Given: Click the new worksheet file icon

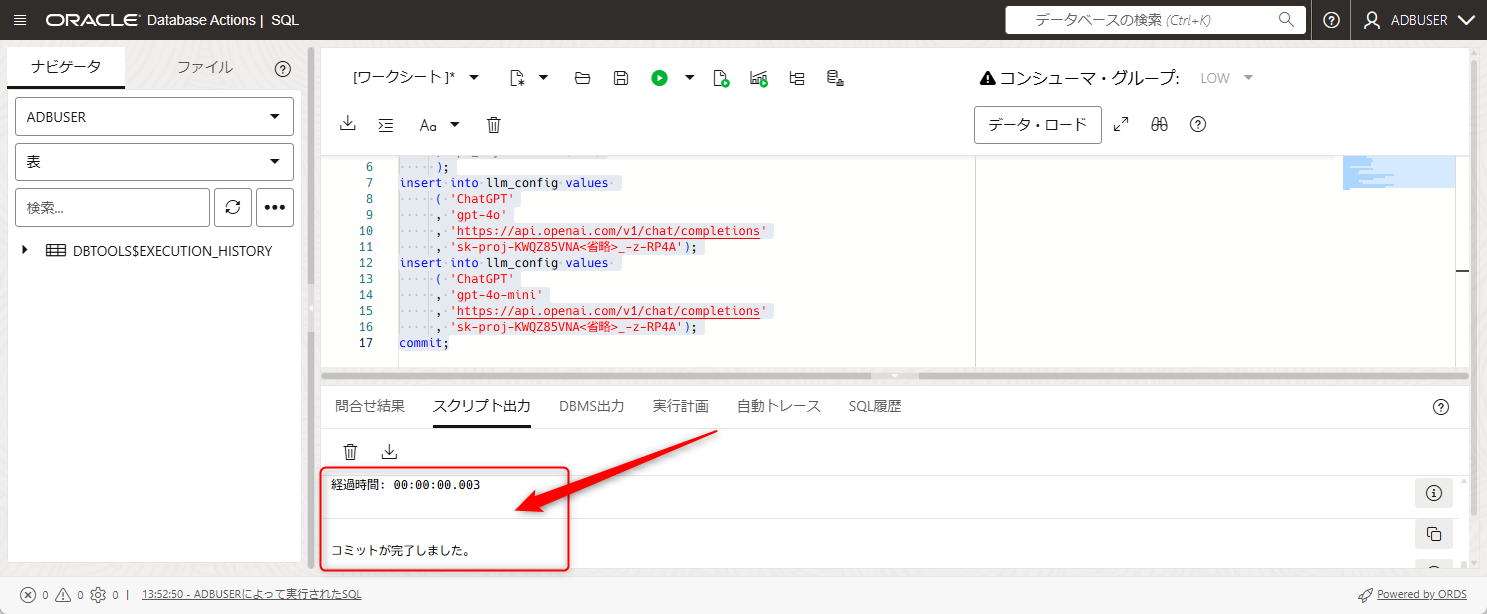Looking at the screenshot, I should pyautogui.click(x=517, y=77).
